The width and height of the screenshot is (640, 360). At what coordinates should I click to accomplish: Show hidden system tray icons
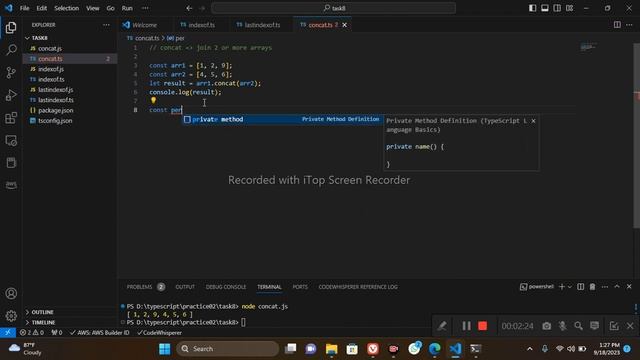tap(529, 349)
